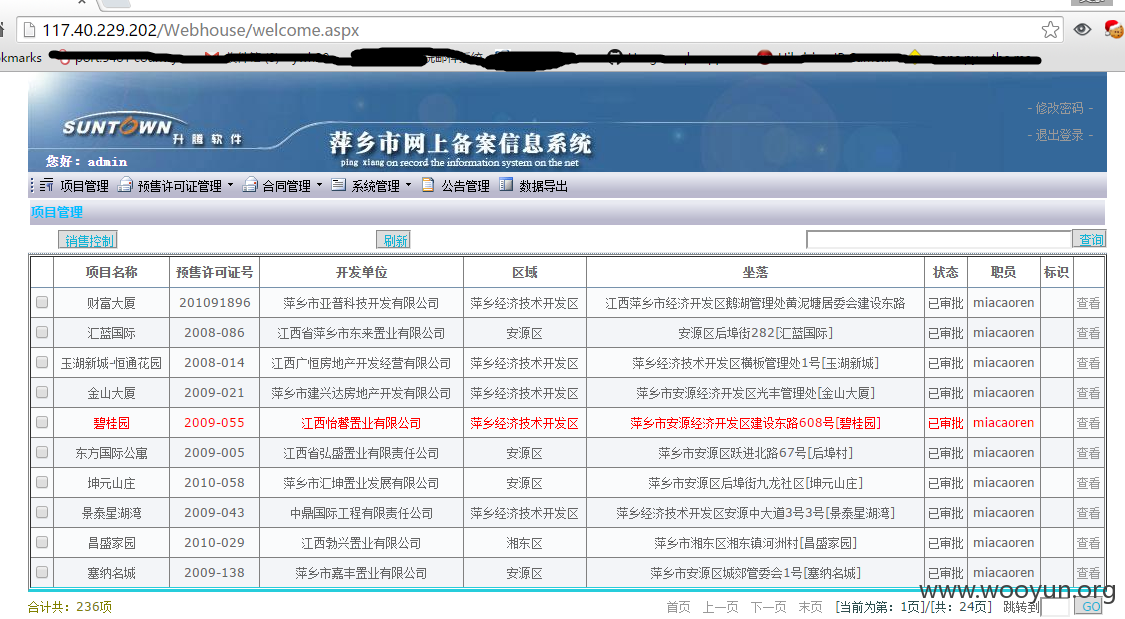
Task: Check the box for 汇蓝国际 row
Action: pos(42,332)
